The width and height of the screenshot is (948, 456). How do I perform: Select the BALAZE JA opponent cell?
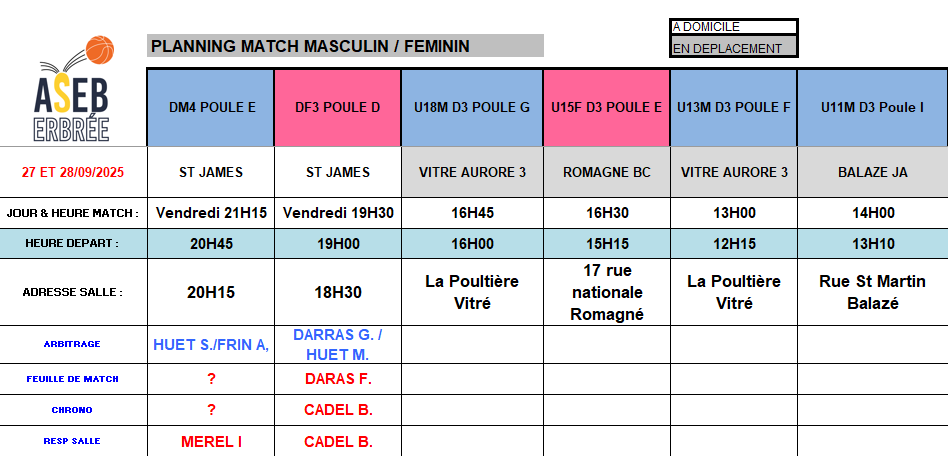point(872,172)
